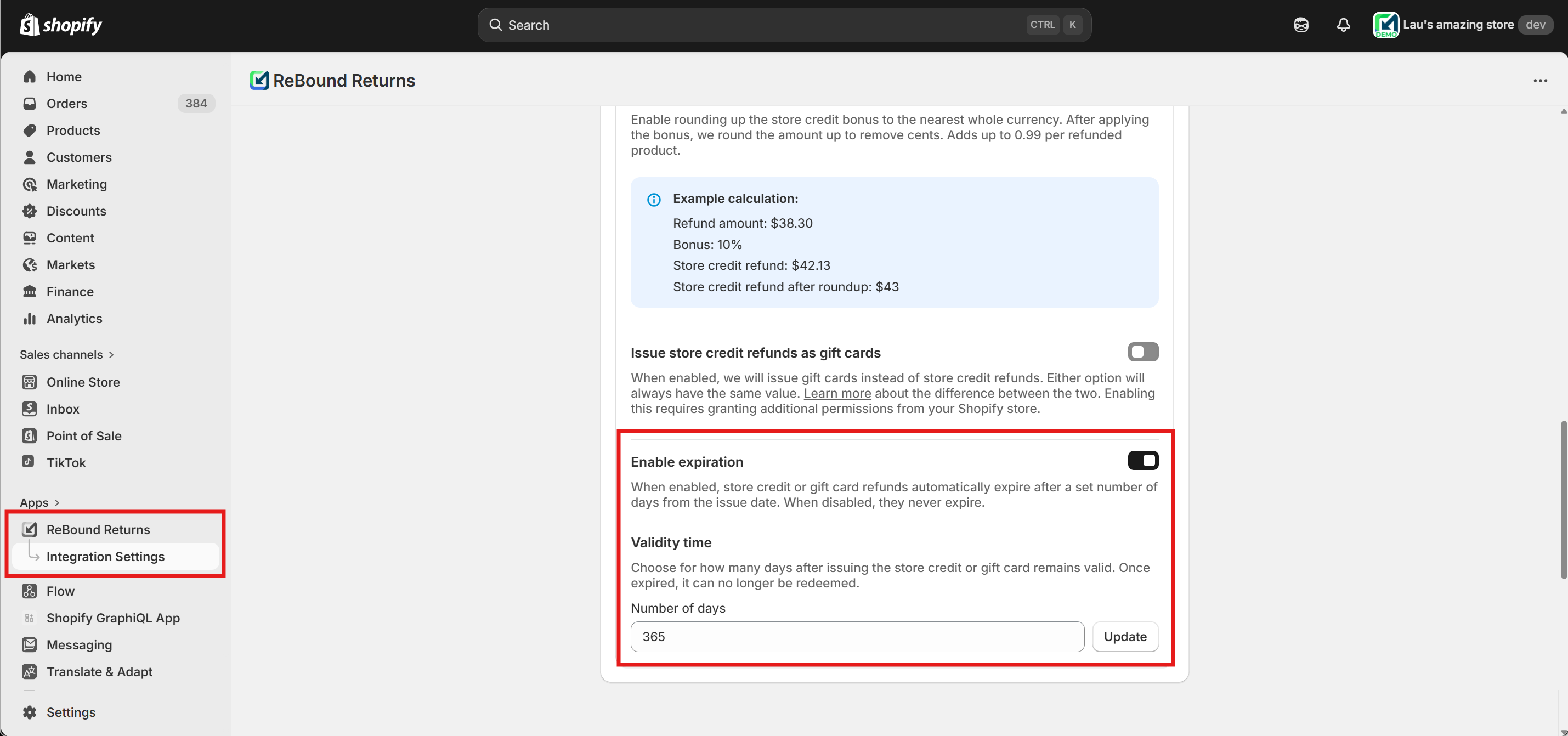This screenshot has height=736, width=1568.
Task: Select Integration Settings under ReBound Returns
Action: point(105,557)
